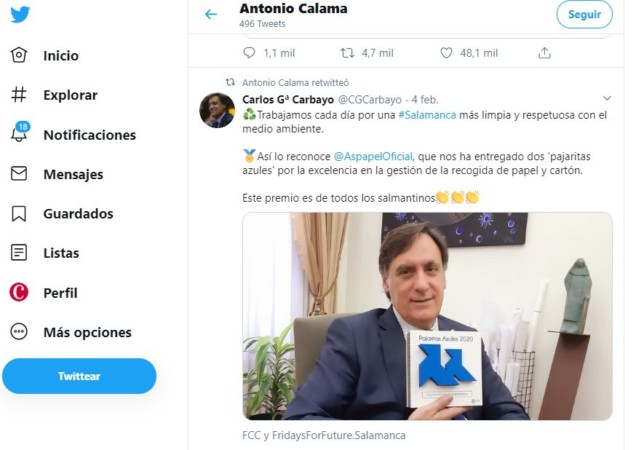The height and width of the screenshot is (450, 636).
Task: Open Carlos Gª Carbayo's profile avatar
Action: point(218,110)
